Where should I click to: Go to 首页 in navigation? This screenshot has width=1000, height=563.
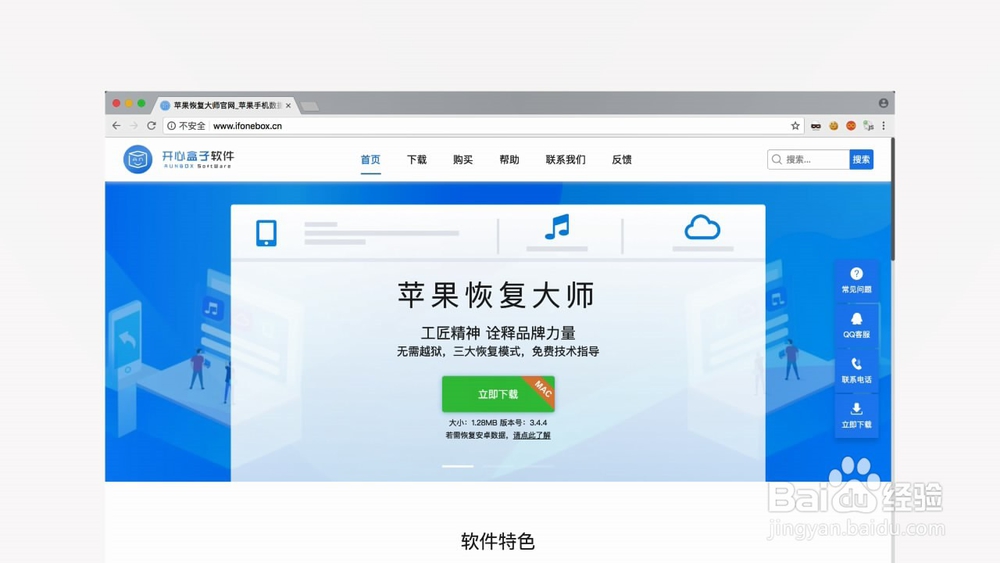(371, 159)
